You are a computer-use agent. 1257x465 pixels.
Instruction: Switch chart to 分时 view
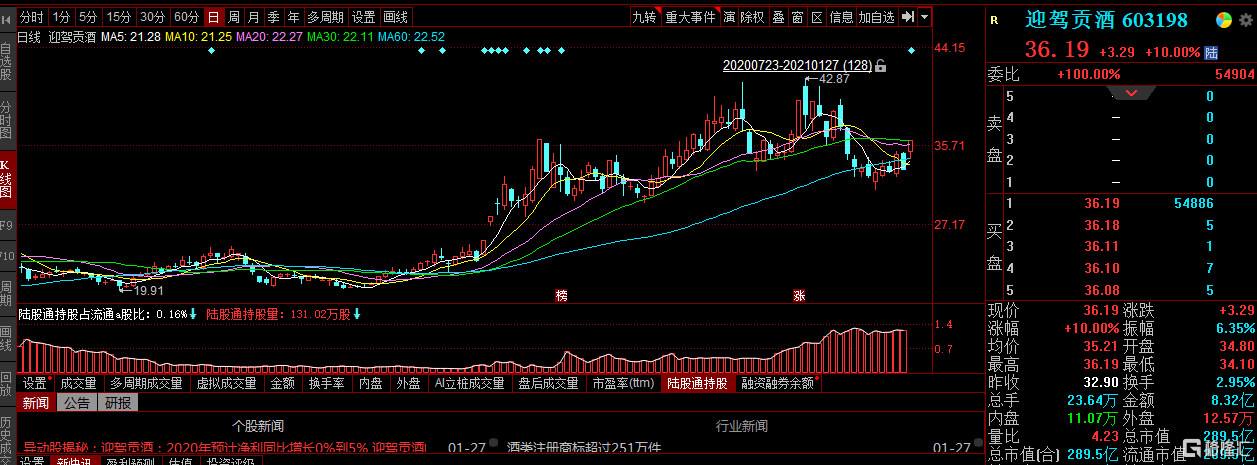tap(32, 17)
